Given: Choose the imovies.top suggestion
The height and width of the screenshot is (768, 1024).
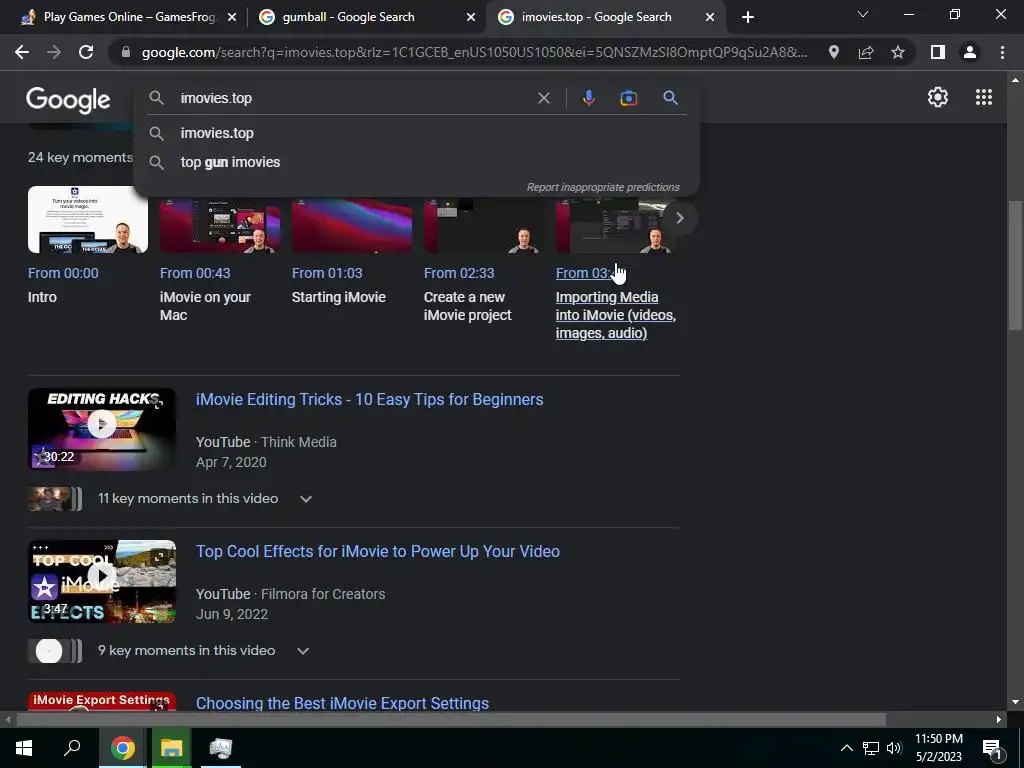Looking at the screenshot, I should coord(416,133).
